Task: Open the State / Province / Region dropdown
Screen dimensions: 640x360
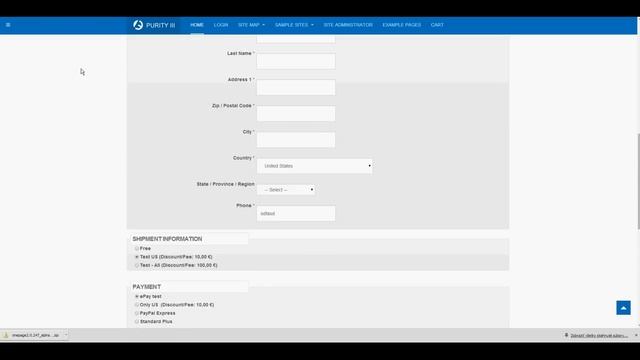Action: pyautogui.click(x=286, y=190)
